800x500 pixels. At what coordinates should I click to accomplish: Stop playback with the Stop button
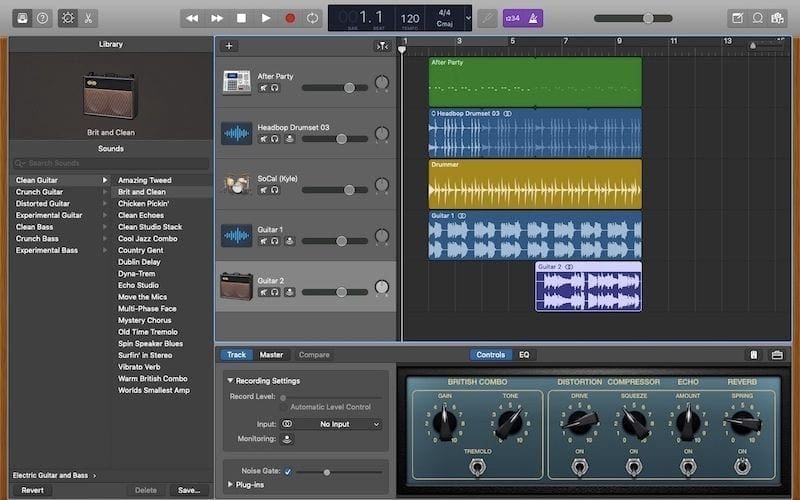coord(241,18)
